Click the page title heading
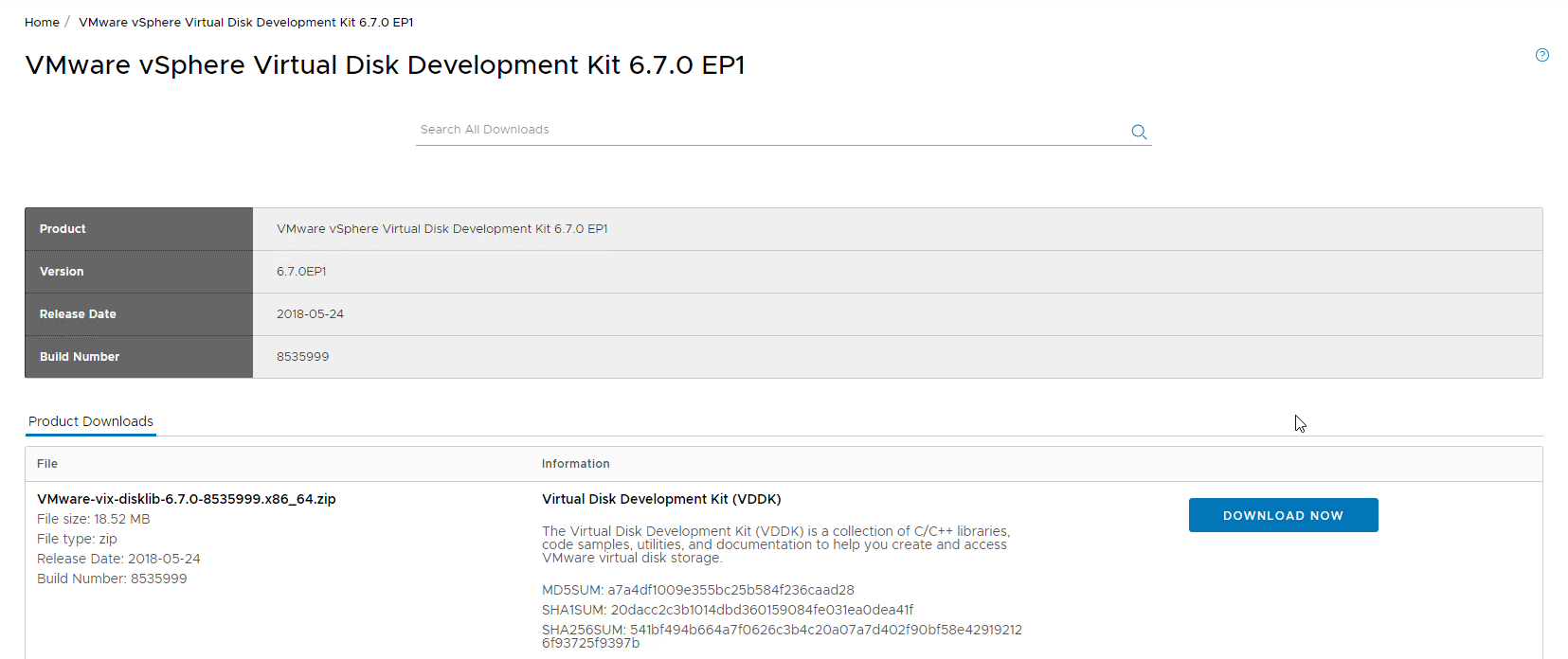The image size is (1568, 659). [385, 64]
